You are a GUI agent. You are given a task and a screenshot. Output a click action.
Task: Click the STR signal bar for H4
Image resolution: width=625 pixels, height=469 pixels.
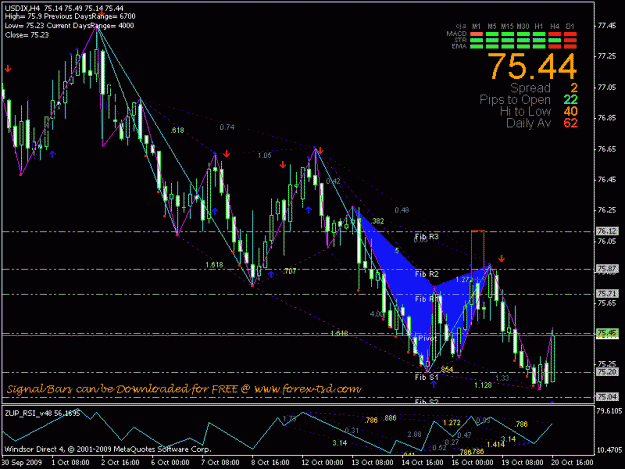pos(554,40)
